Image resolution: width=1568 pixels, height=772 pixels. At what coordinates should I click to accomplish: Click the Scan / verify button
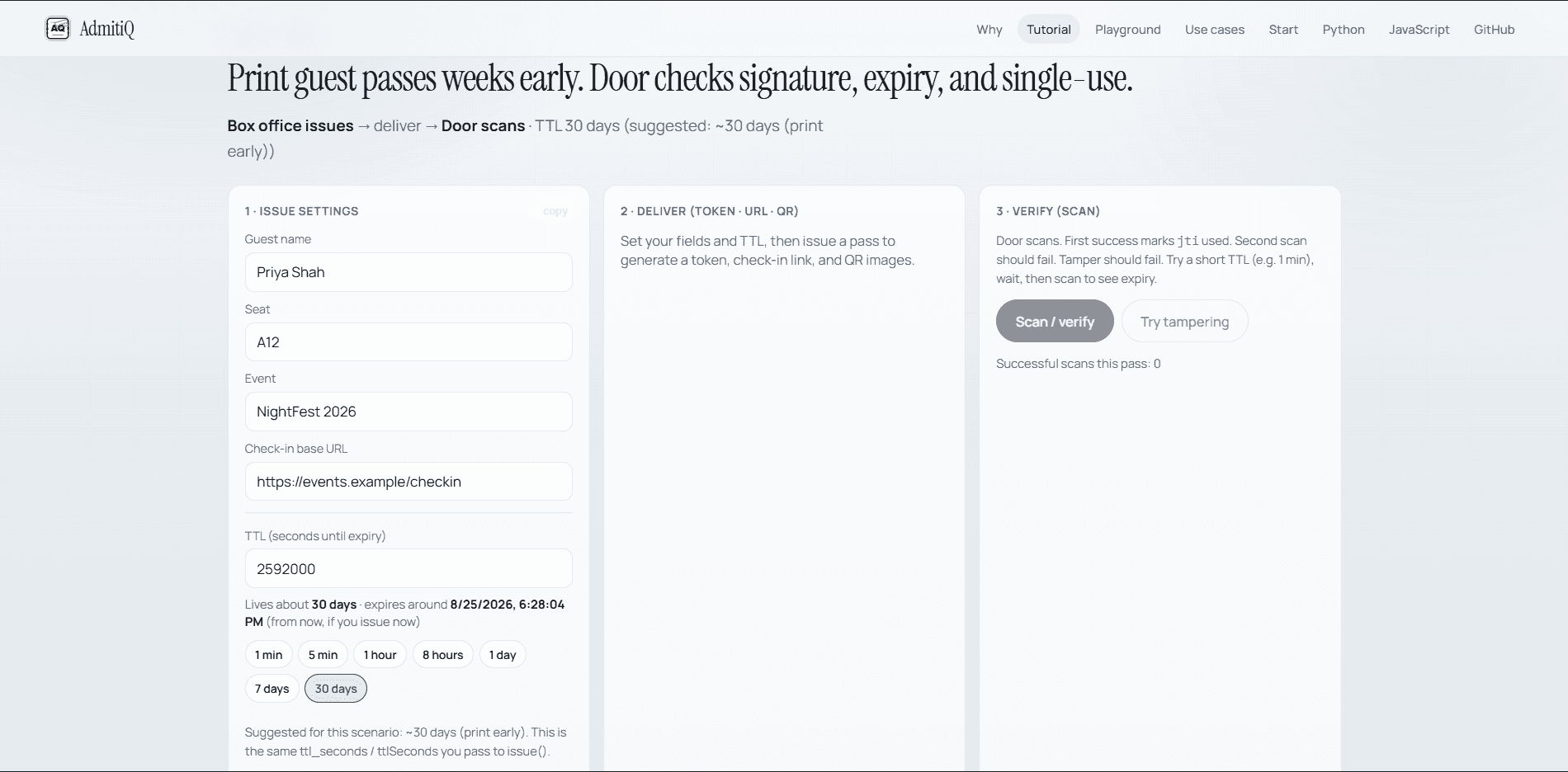[x=1055, y=322]
